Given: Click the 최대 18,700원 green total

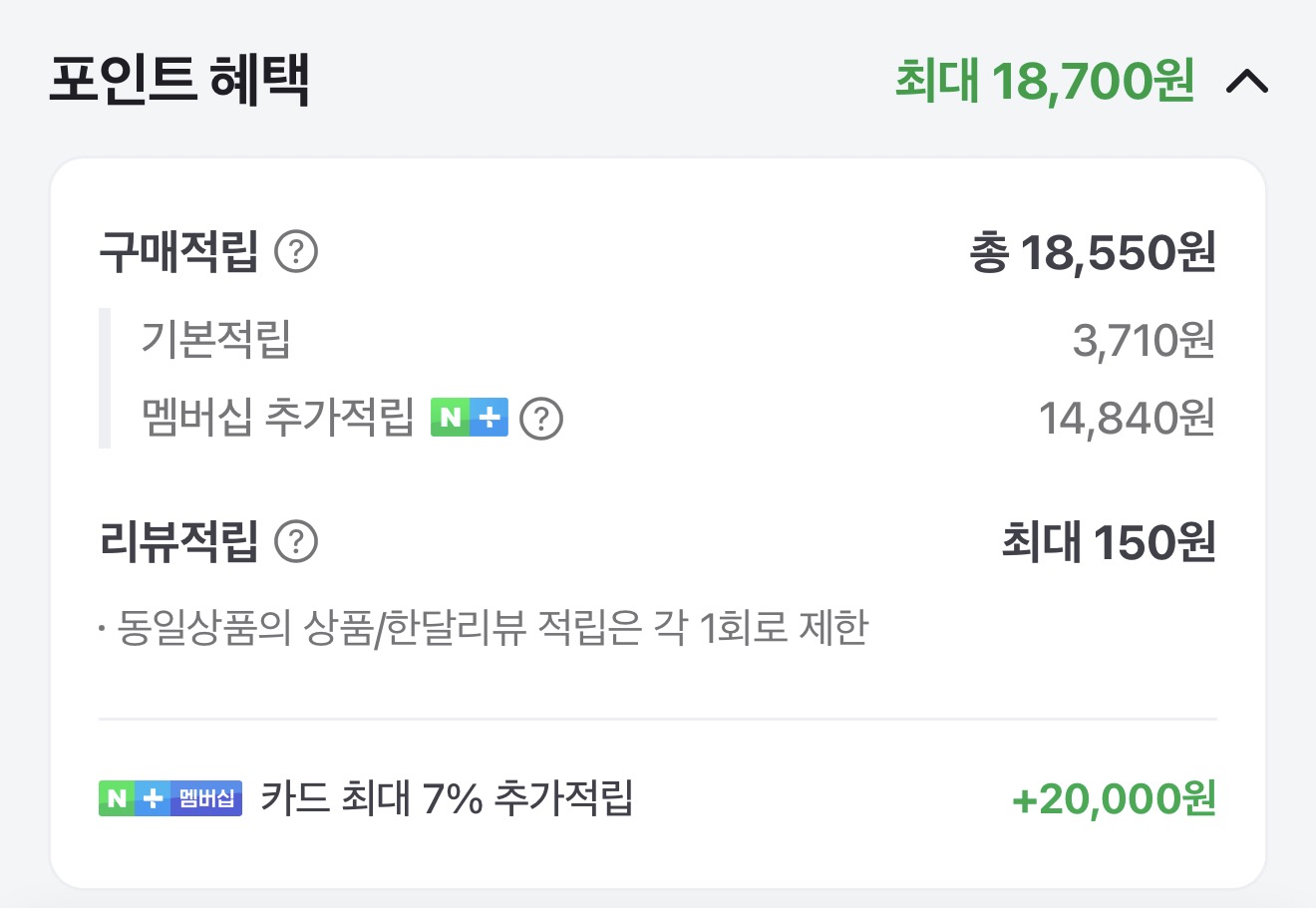Looking at the screenshot, I should click(1044, 81).
